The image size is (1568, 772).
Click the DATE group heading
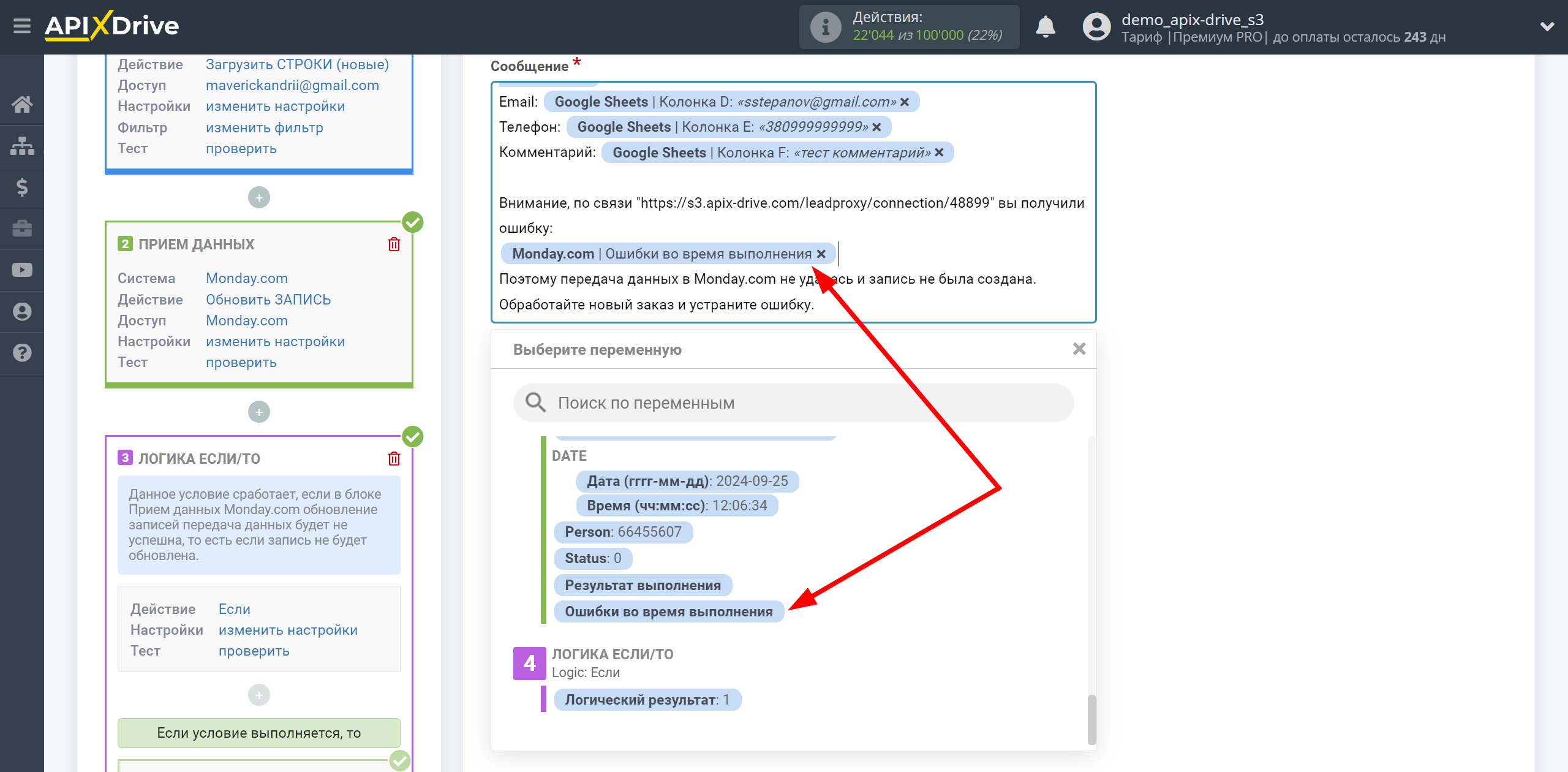569,456
